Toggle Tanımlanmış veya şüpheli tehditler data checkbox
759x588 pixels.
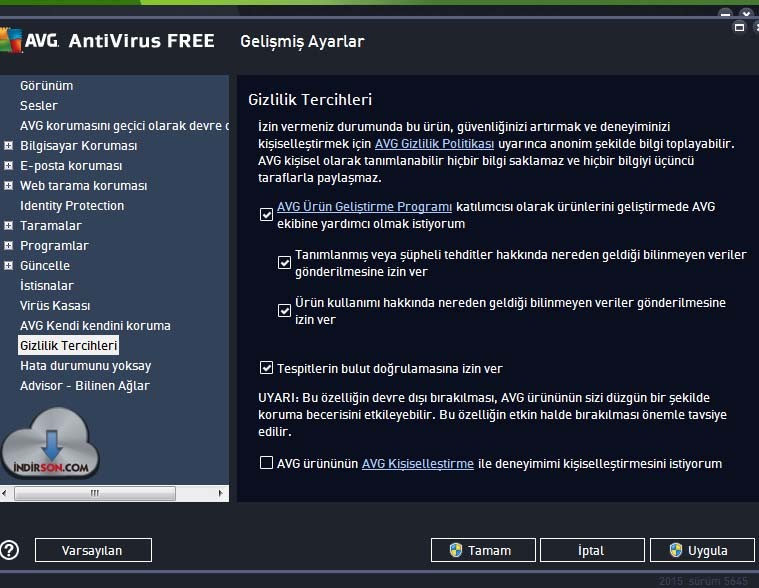284,263
